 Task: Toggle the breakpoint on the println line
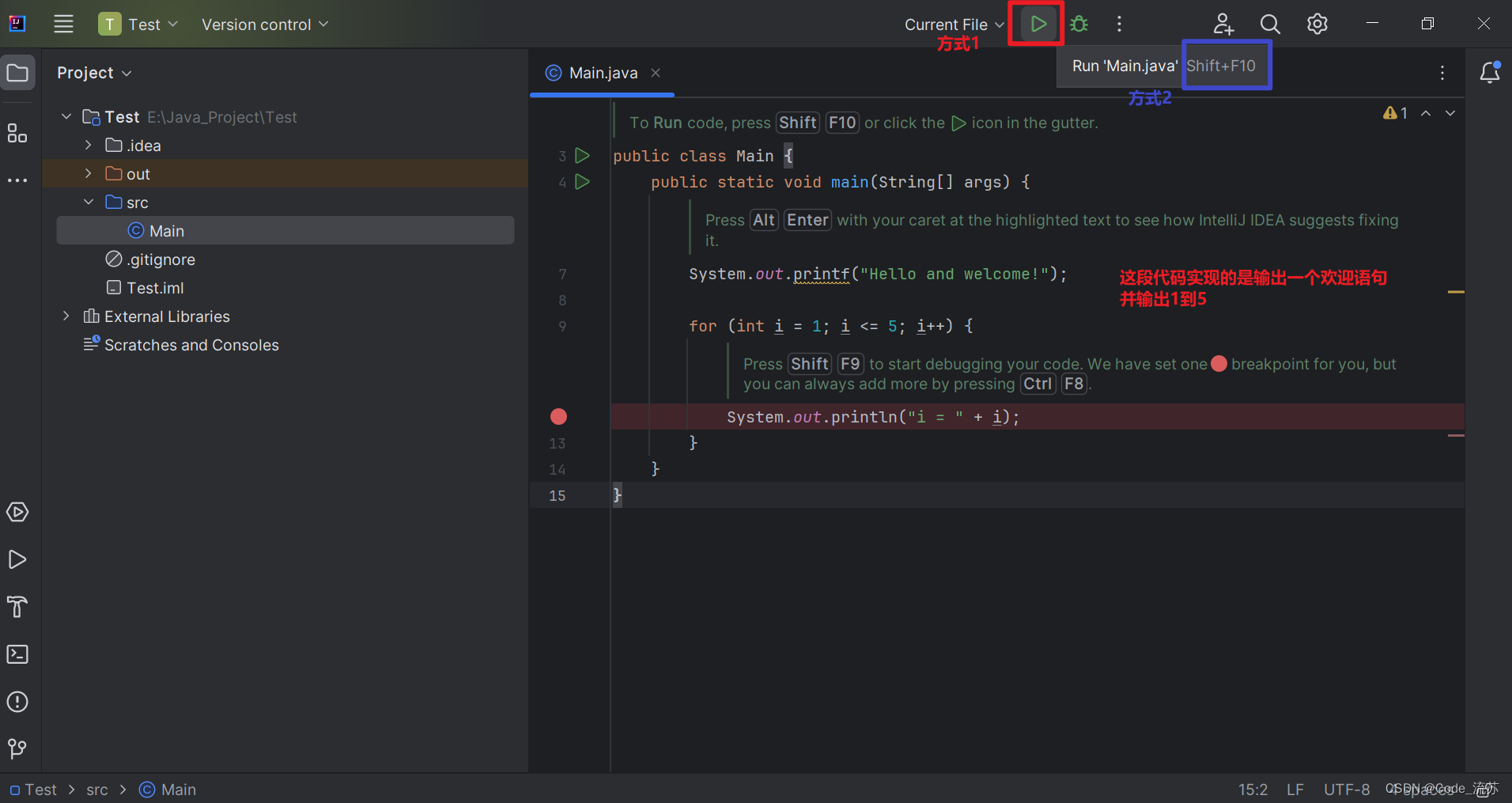pyautogui.click(x=558, y=416)
